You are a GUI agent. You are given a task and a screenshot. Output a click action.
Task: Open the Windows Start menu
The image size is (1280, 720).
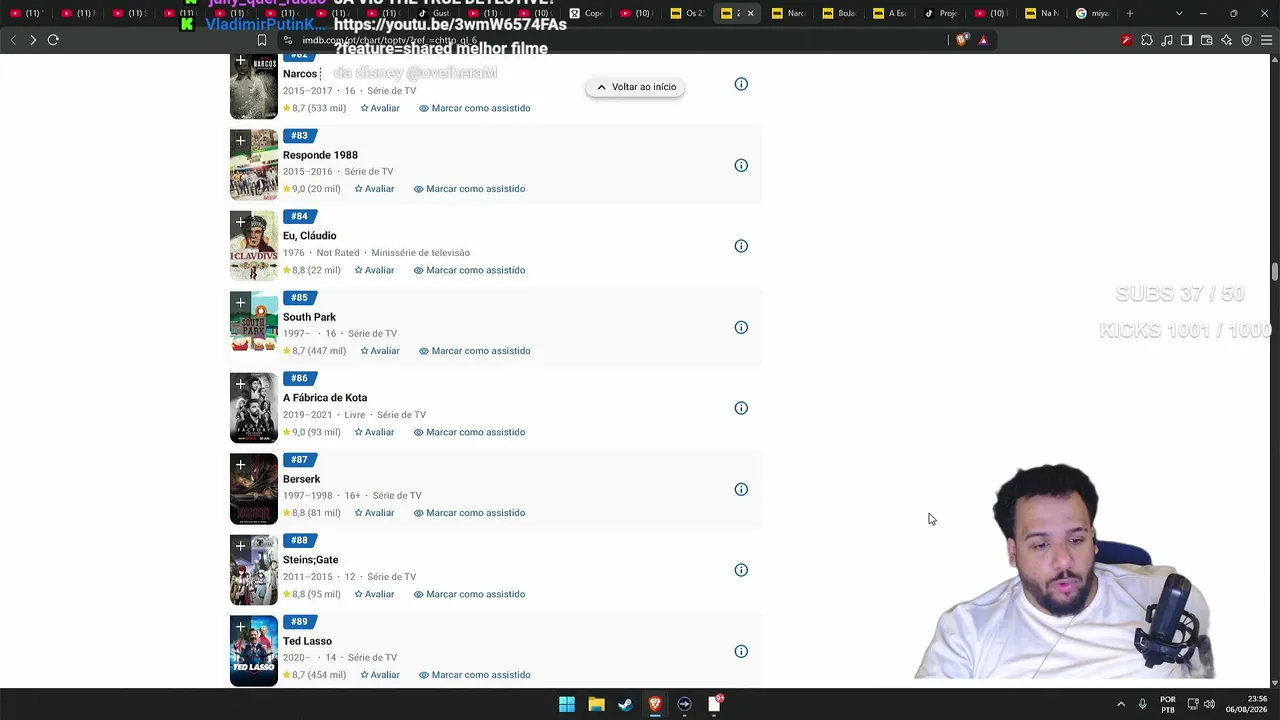567,704
